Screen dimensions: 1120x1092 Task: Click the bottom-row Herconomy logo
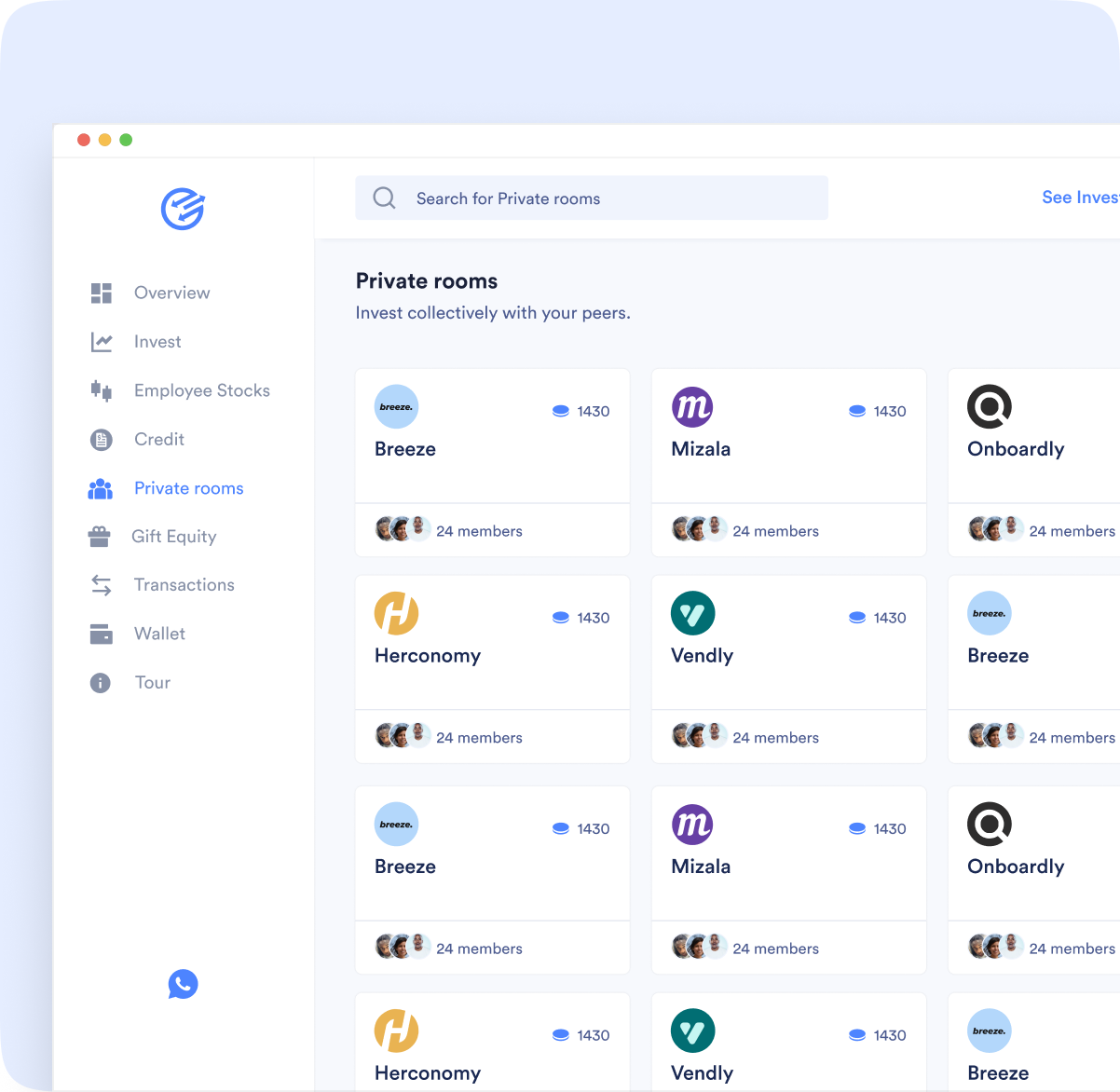coord(396,1031)
